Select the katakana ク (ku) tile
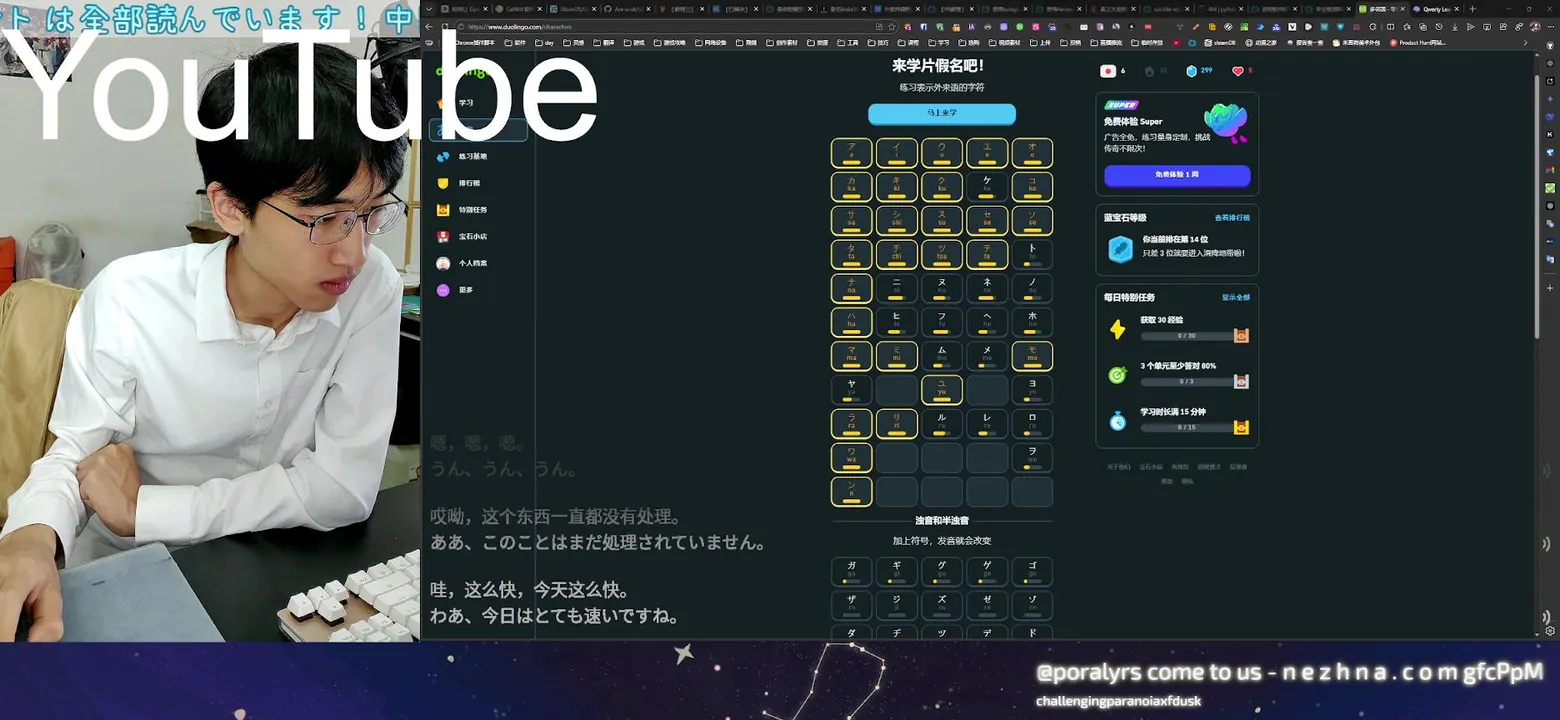 coord(941,187)
